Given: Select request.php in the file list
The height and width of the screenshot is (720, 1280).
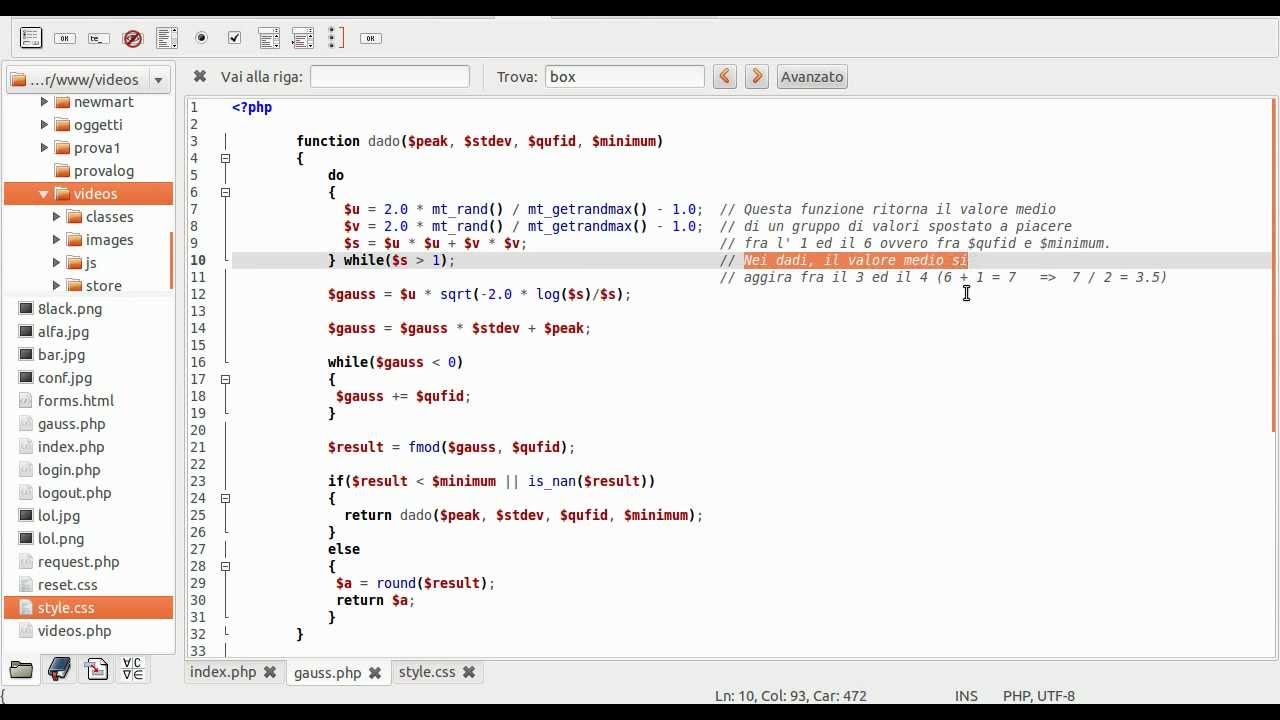Looking at the screenshot, I should (x=78, y=562).
